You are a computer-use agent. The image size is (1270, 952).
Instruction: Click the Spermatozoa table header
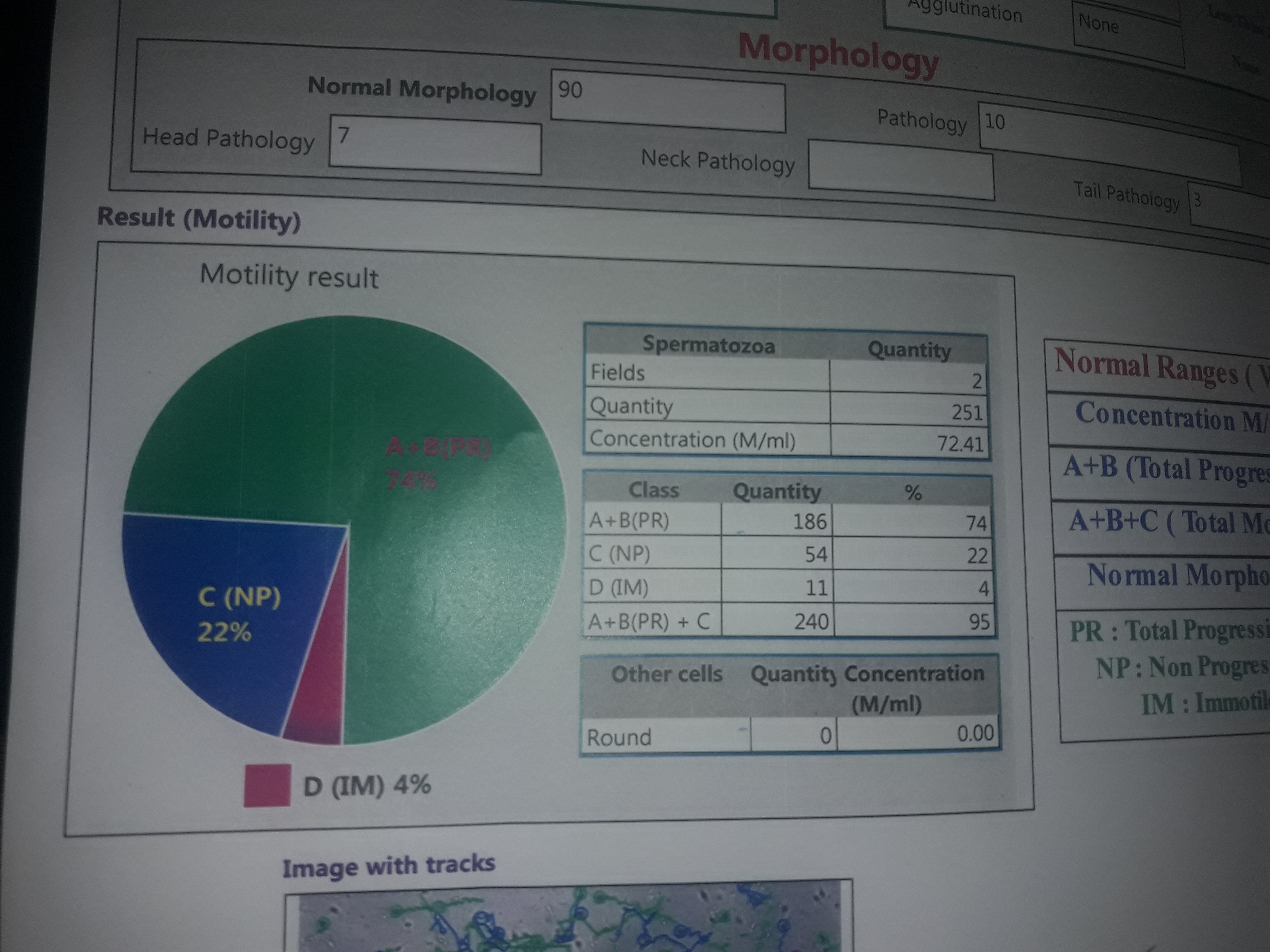[709, 345]
